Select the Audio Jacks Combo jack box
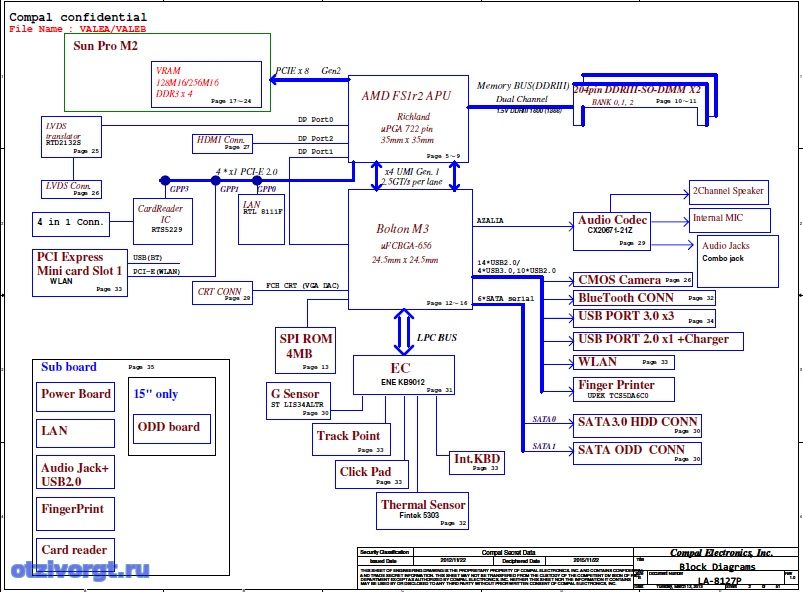 (x=737, y=261)
